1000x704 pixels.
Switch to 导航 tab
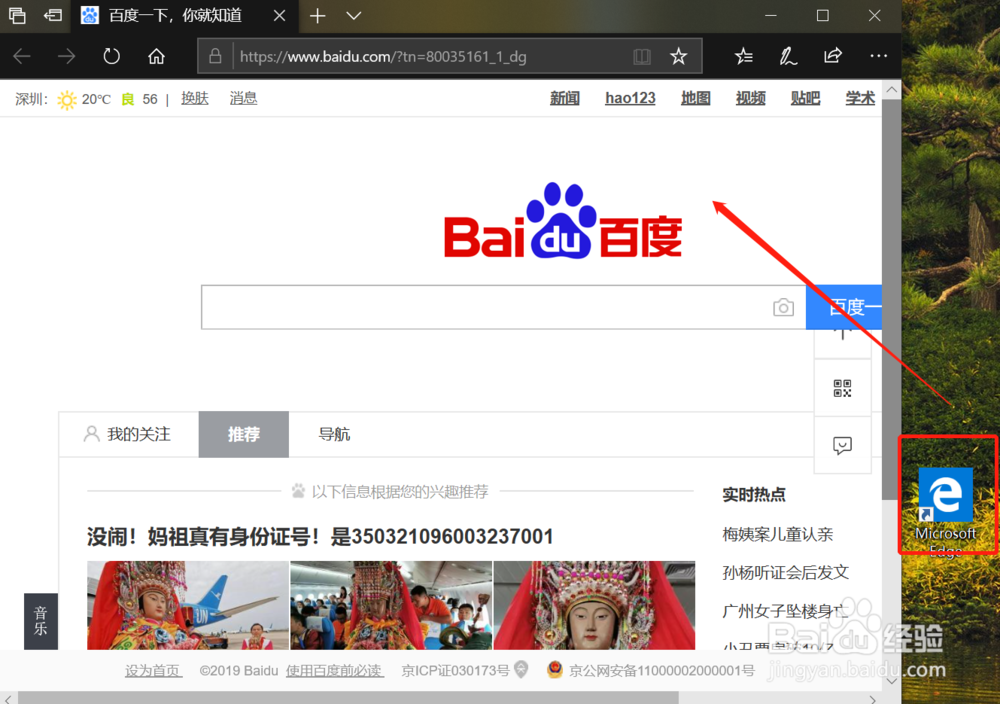(334, 434)
